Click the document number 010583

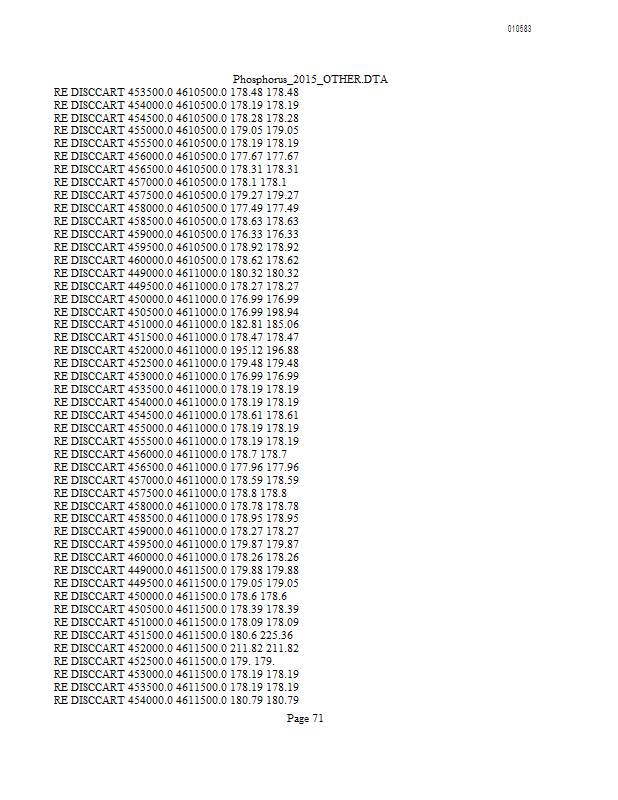coord(519,29)
